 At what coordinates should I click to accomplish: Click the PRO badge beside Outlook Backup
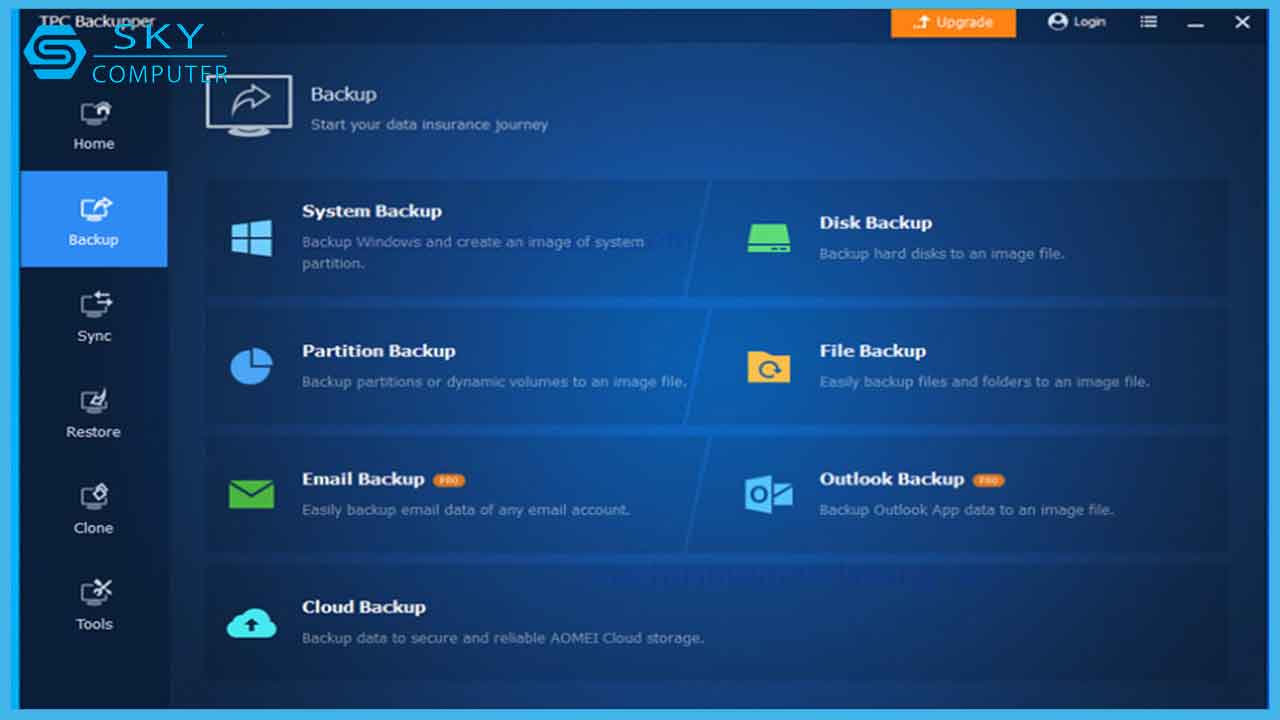988,480
